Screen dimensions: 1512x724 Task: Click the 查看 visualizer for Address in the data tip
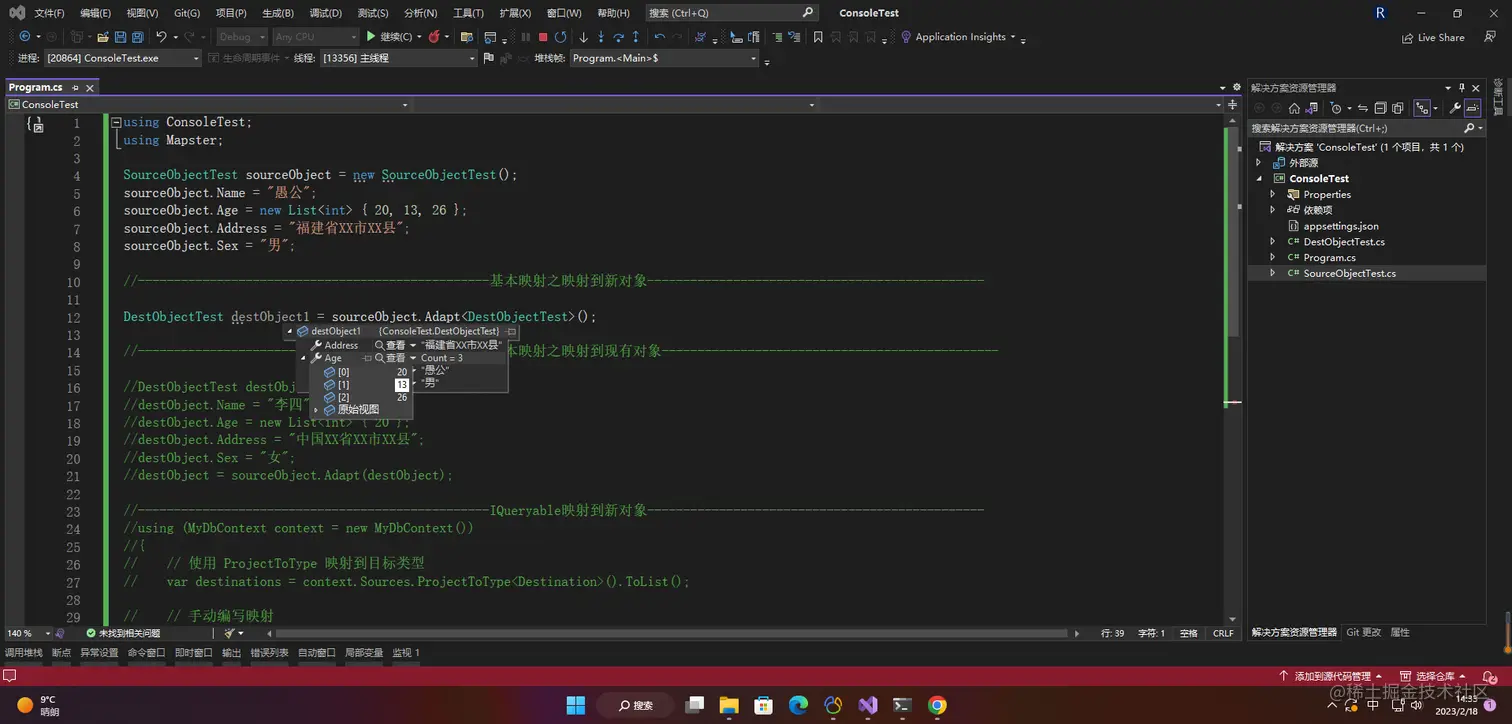click(x=391, y=345)
